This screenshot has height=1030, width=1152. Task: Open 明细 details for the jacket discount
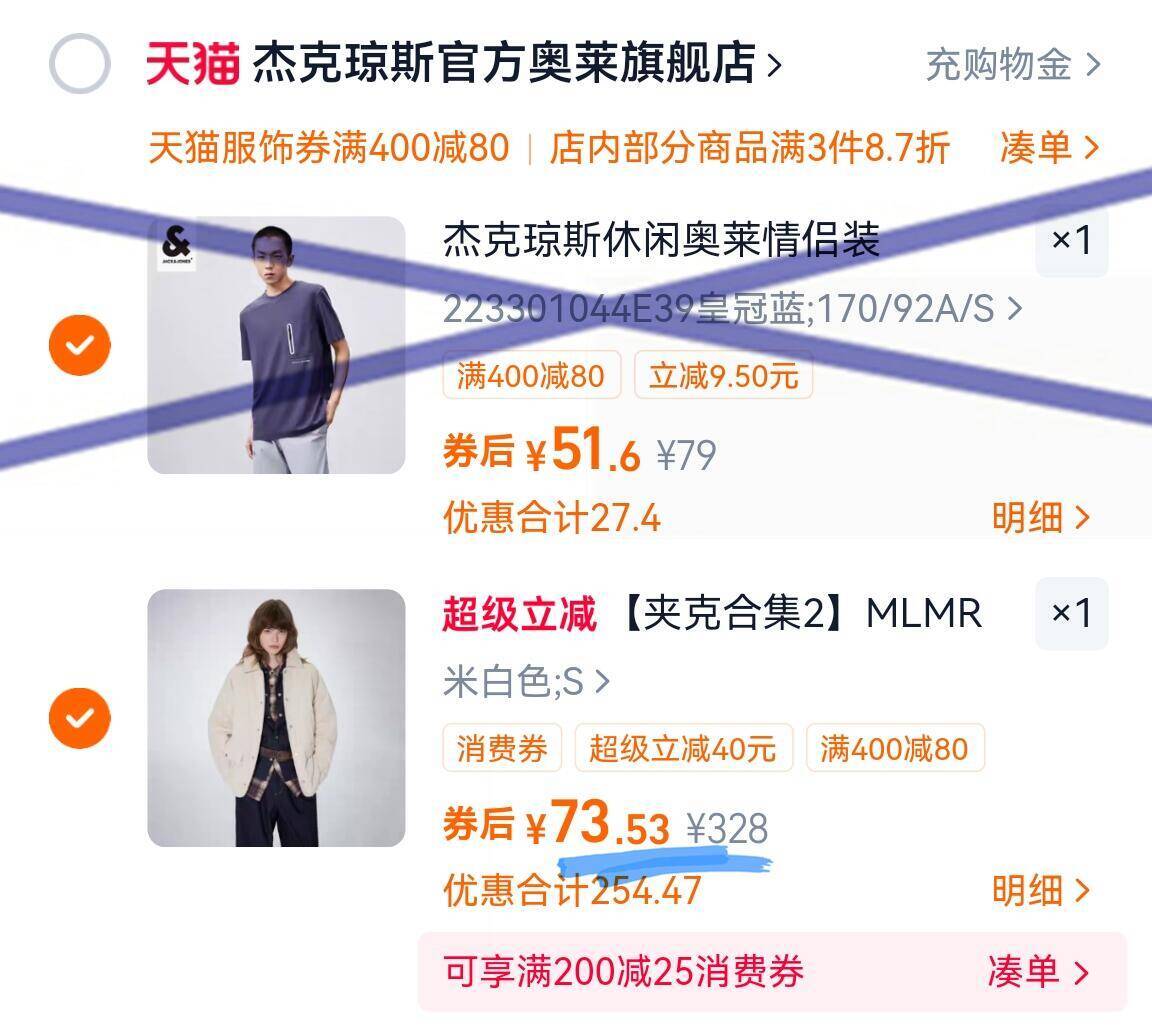(1040, 890)
